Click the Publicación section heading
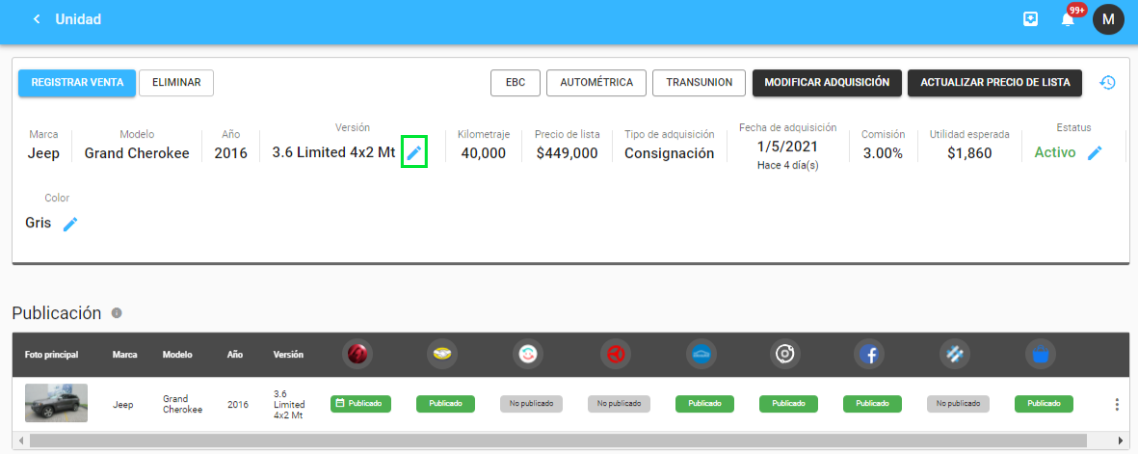Image resolution: width=1138 pixels, height=454 pixels. pyautogui.click(x=57, y=313)
